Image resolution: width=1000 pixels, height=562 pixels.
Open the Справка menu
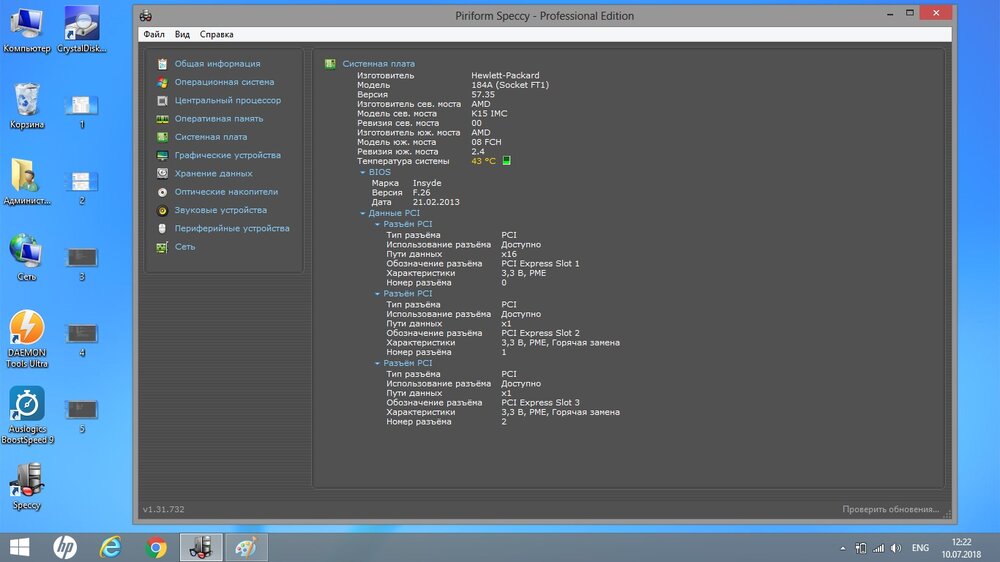[216, 34]
